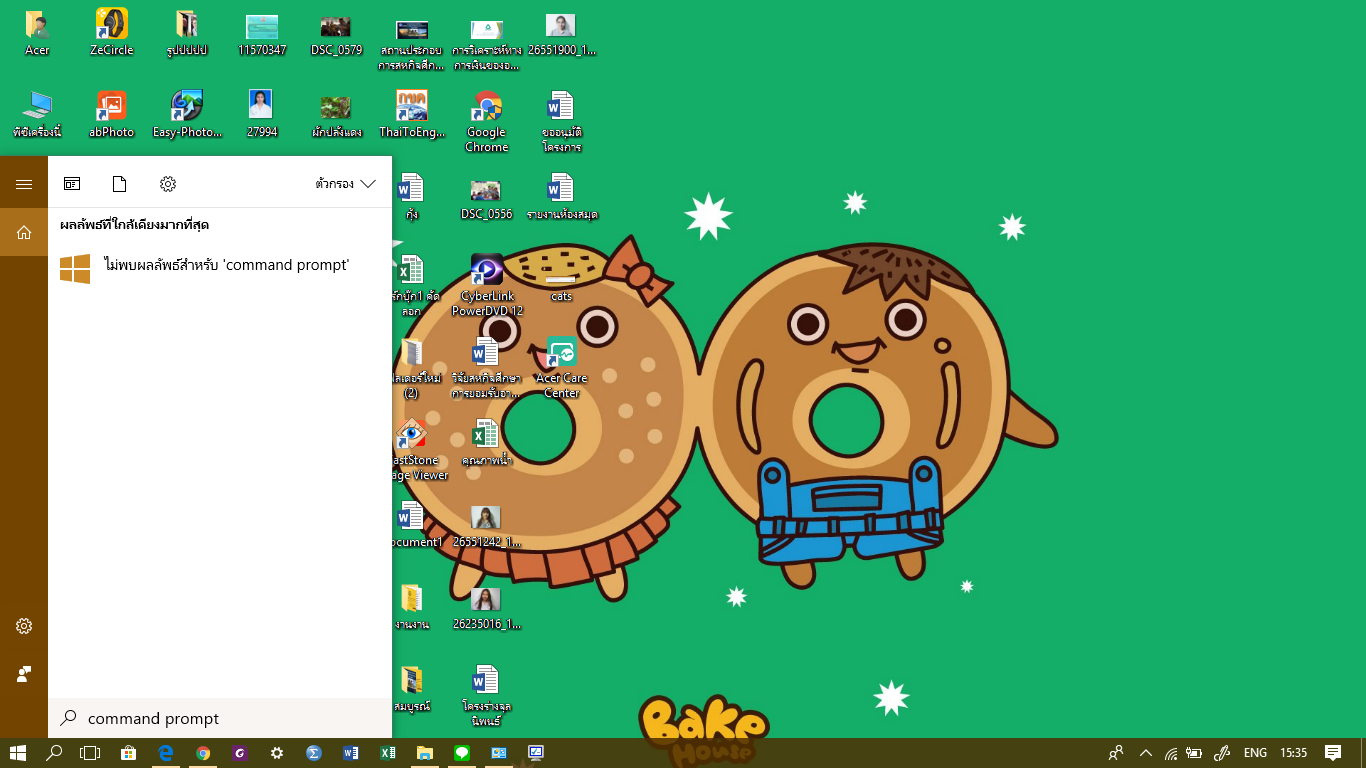
Task: Switch the ENG input language indicator
Action: pyautogui.click(x=1255, y=753)
